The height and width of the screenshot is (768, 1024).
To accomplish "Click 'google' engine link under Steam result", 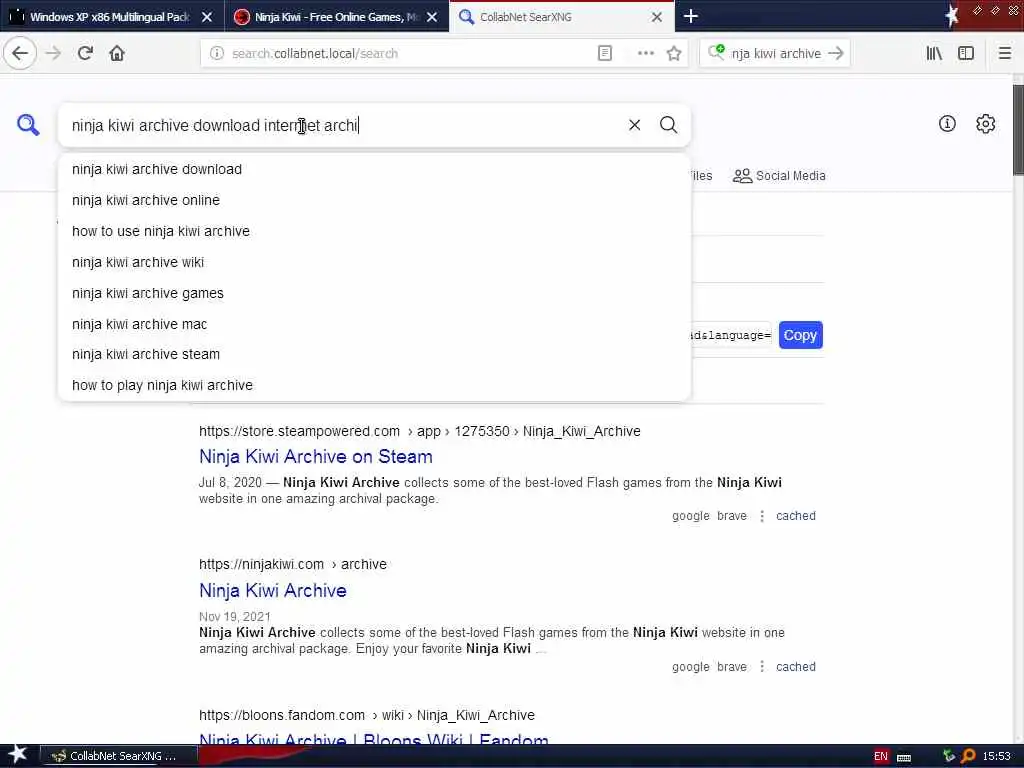I will 690,516.
